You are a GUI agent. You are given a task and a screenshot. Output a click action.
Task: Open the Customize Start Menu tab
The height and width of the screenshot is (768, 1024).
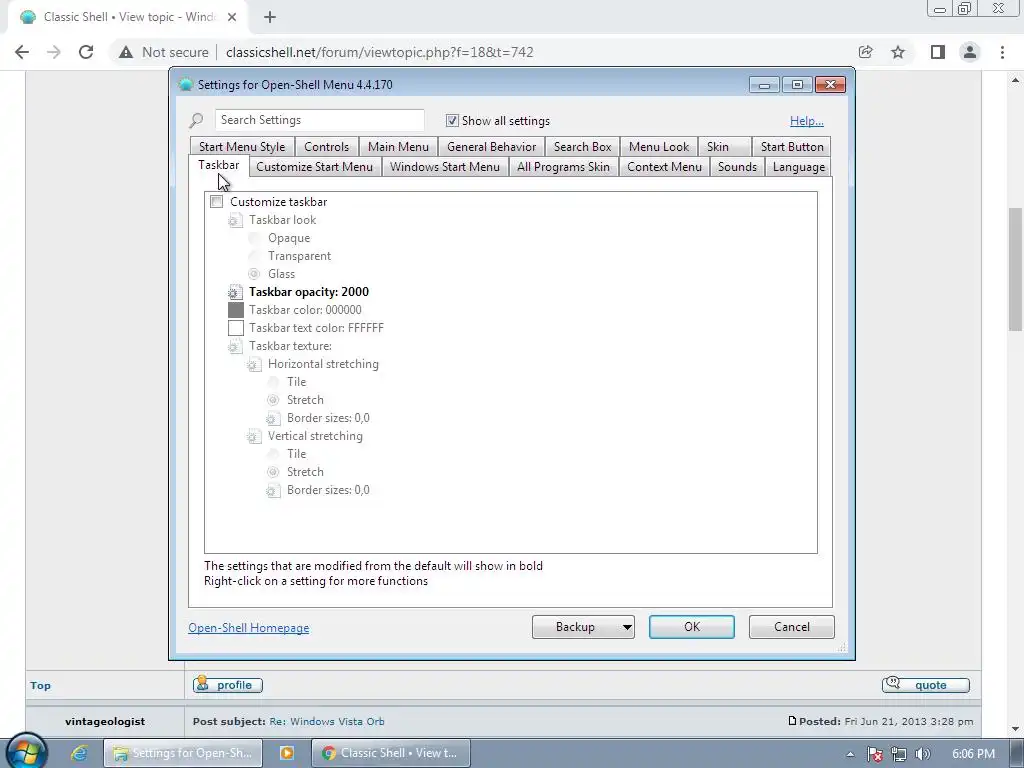(315, 167)
